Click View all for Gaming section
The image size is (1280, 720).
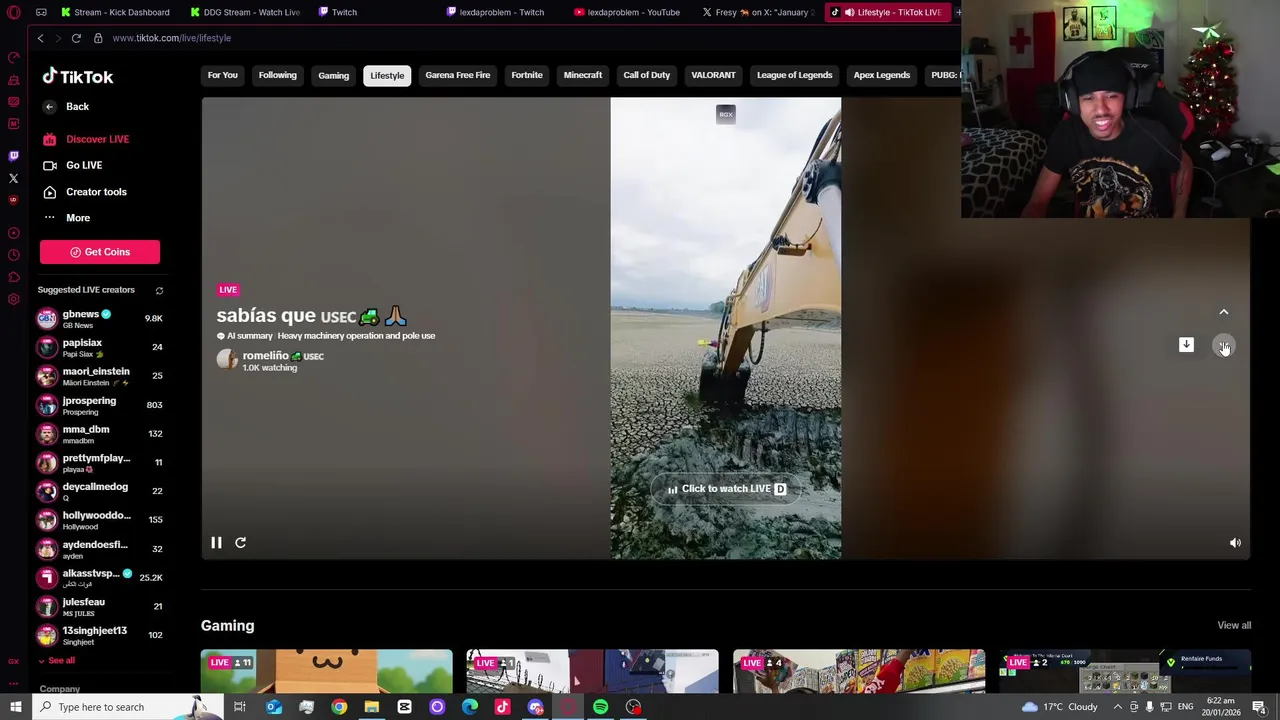tap(1234, 626)
